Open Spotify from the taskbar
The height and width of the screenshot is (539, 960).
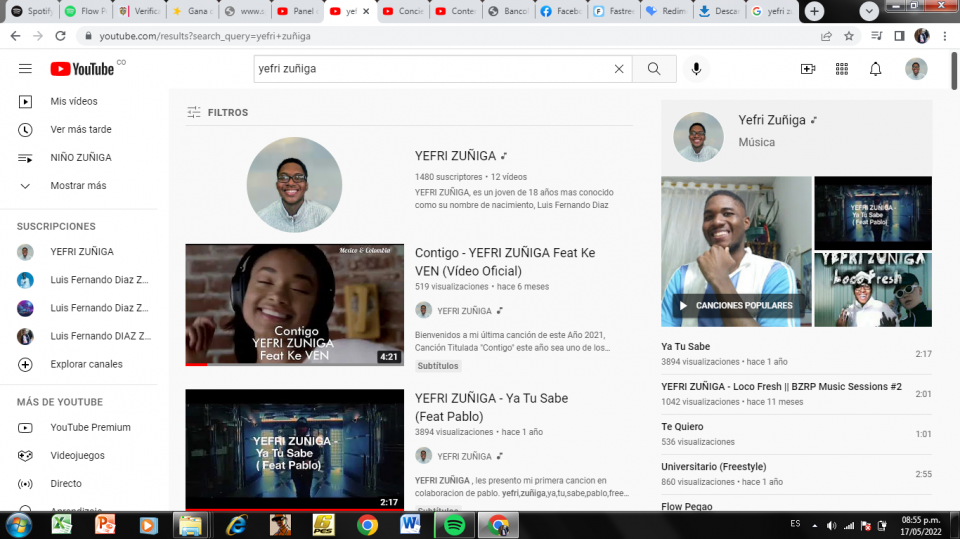tap(454, 526)
